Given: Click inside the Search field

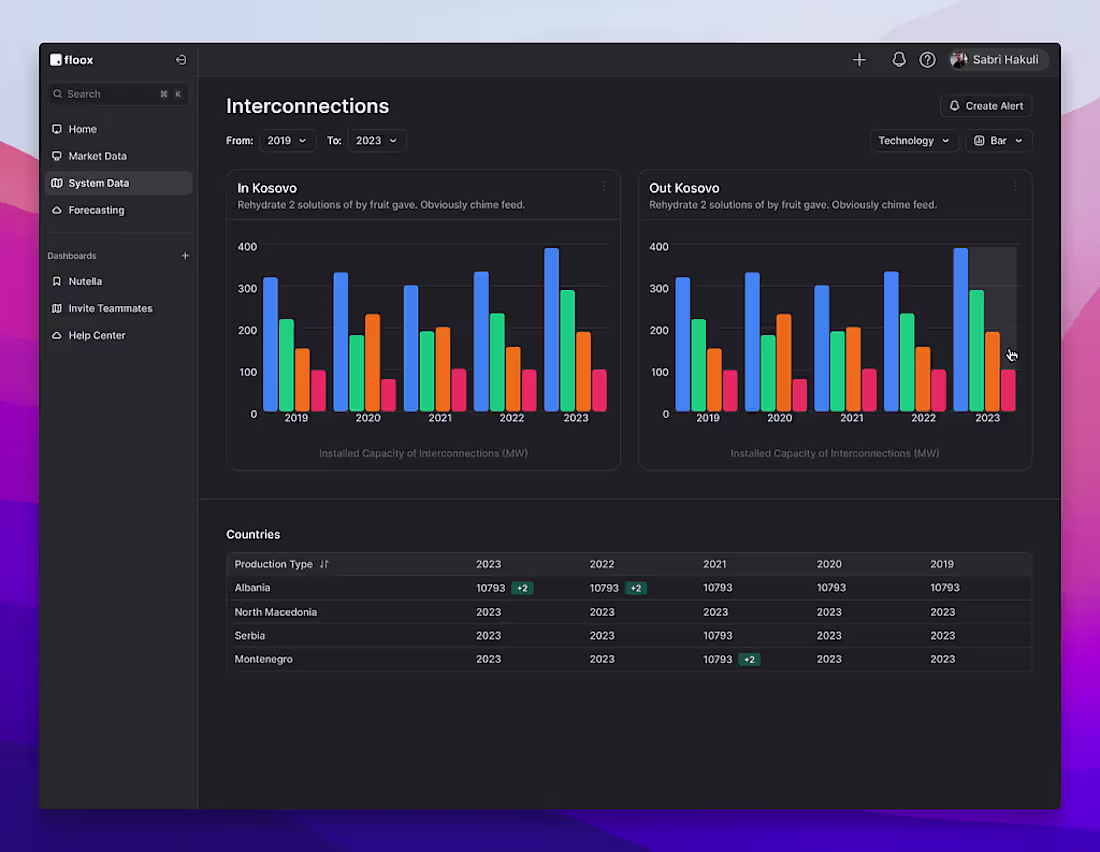Looking at the screenshot, I should click(x=110, y=93).
